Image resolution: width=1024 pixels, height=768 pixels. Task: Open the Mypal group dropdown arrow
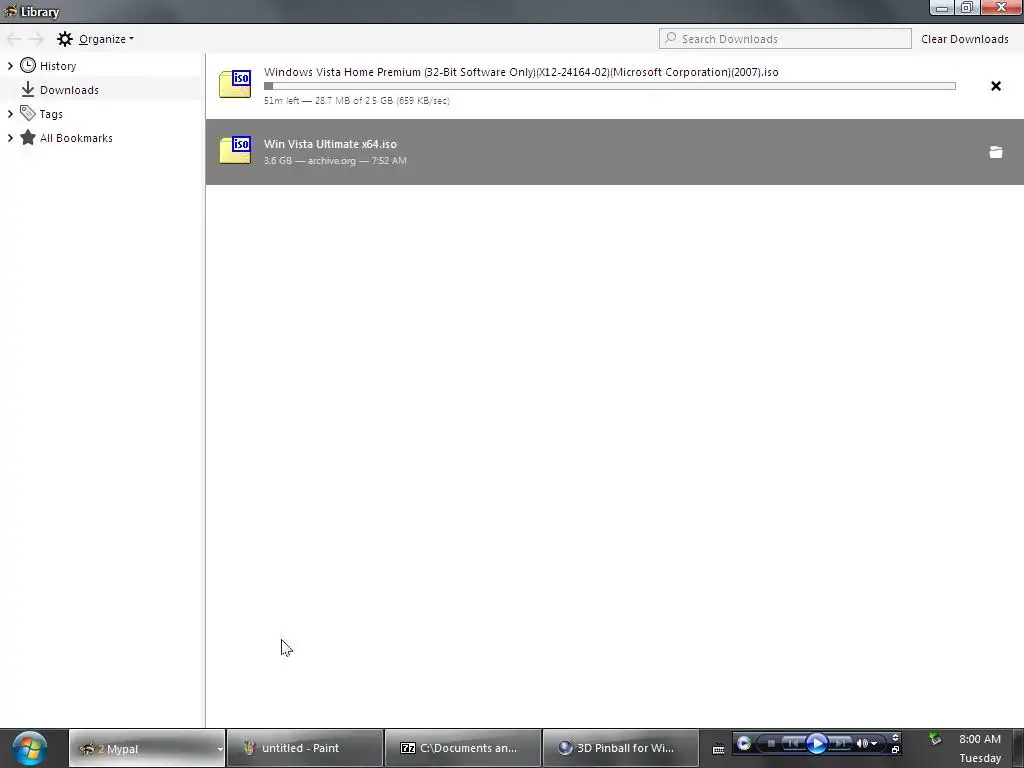click(220, 749)
